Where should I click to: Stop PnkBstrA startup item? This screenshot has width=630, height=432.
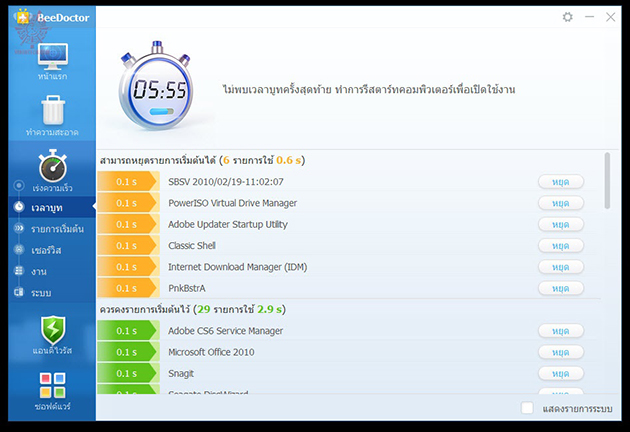point(561,288)
